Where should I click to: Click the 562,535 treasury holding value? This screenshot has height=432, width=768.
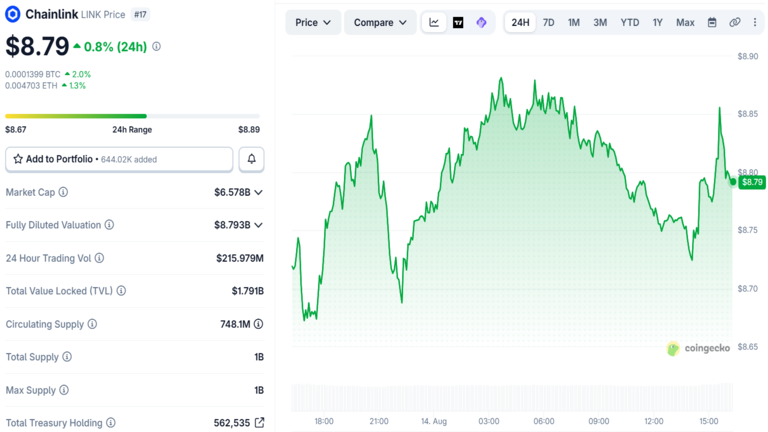click(x=232, y=423)
